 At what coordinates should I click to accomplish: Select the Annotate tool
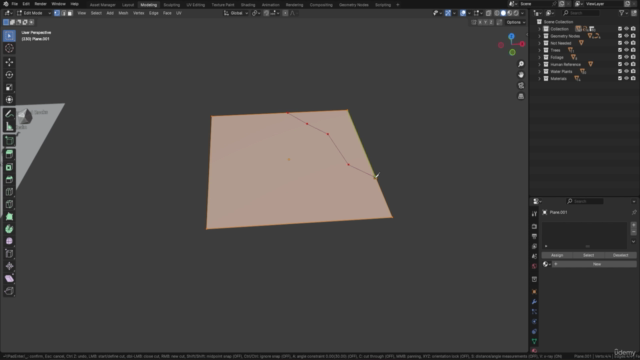9,114
